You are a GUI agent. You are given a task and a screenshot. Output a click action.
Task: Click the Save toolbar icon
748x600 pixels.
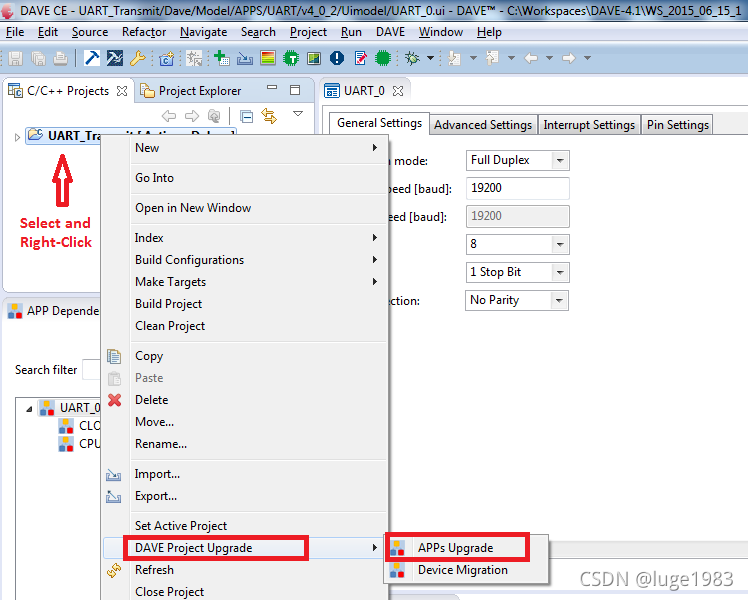15,58
